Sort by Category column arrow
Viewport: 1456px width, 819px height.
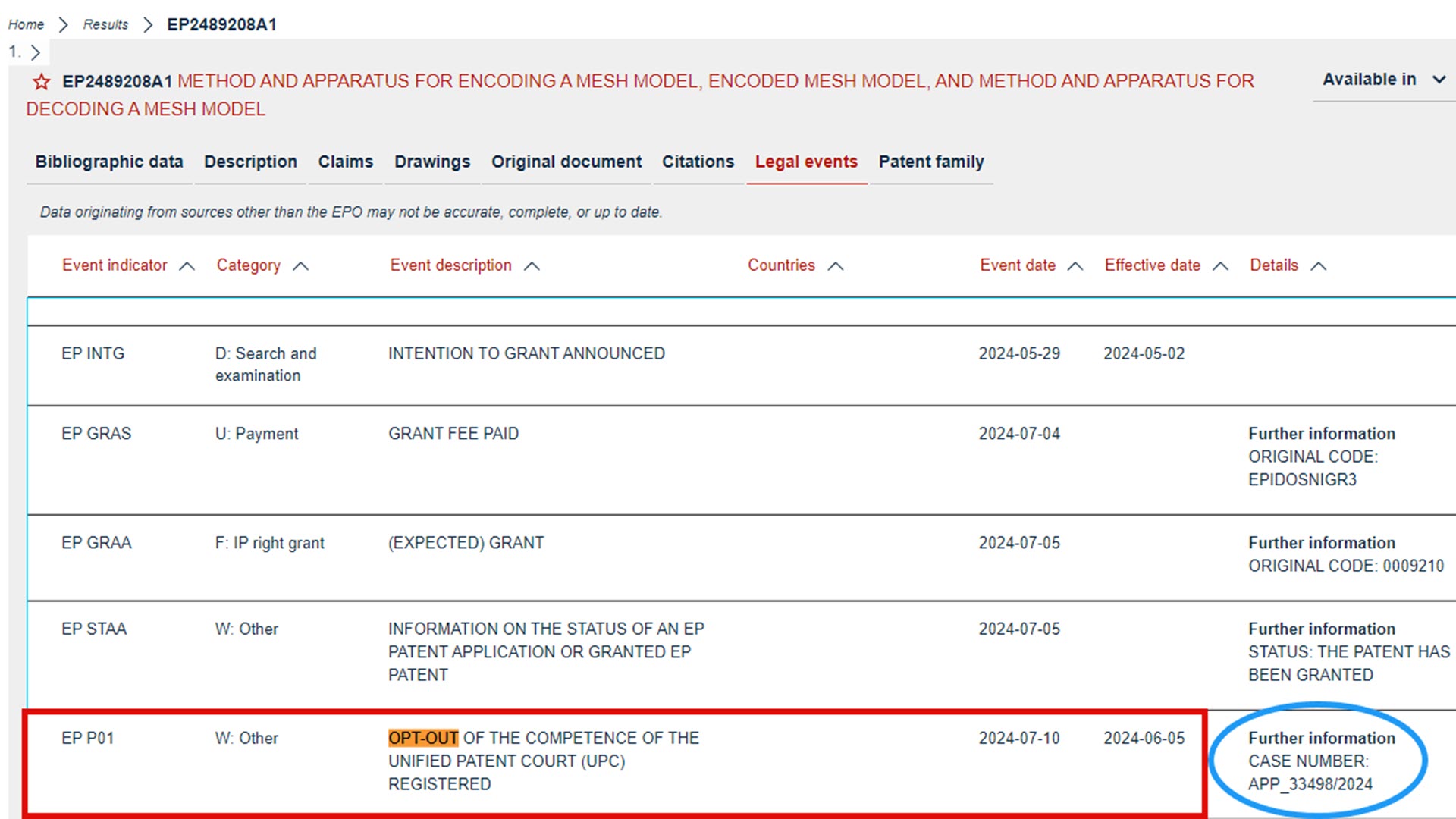[x=300, y=266]
